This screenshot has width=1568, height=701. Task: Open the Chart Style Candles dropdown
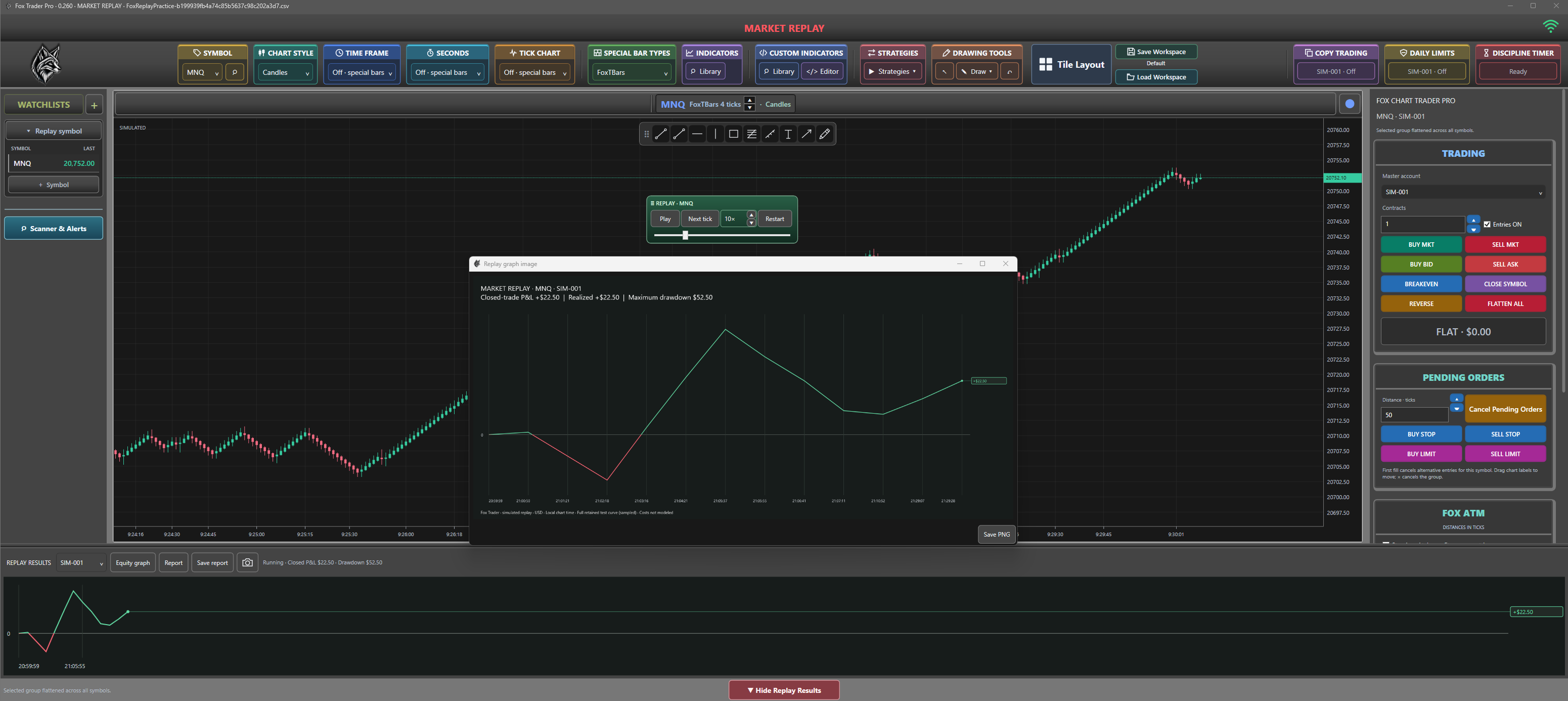point(286,72)
